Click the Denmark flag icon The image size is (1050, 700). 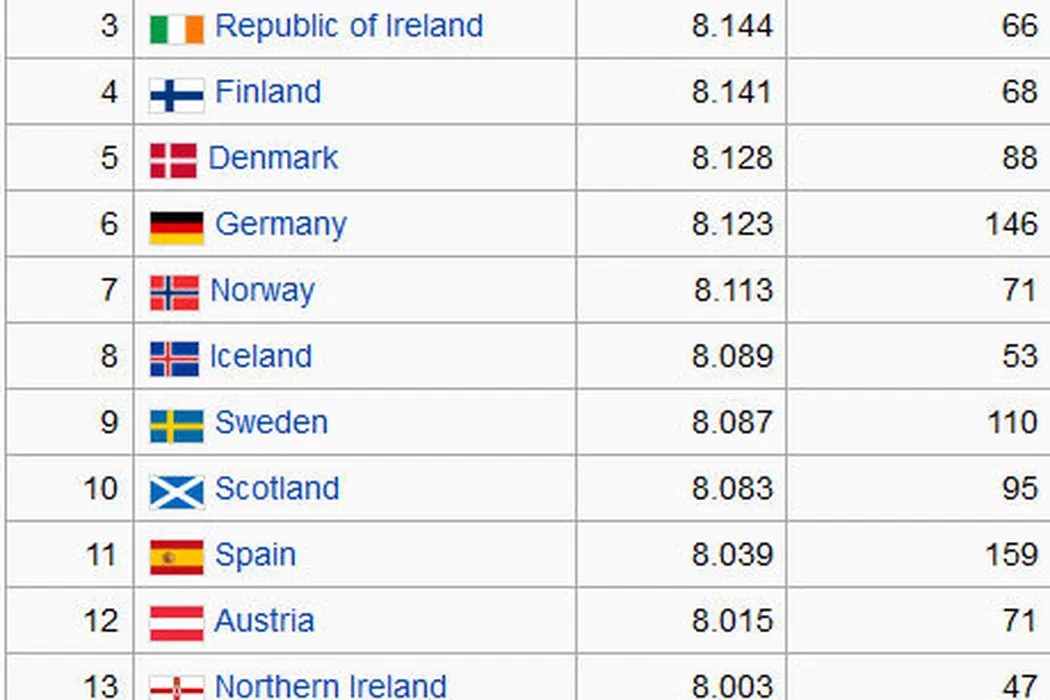pos(173,160)
